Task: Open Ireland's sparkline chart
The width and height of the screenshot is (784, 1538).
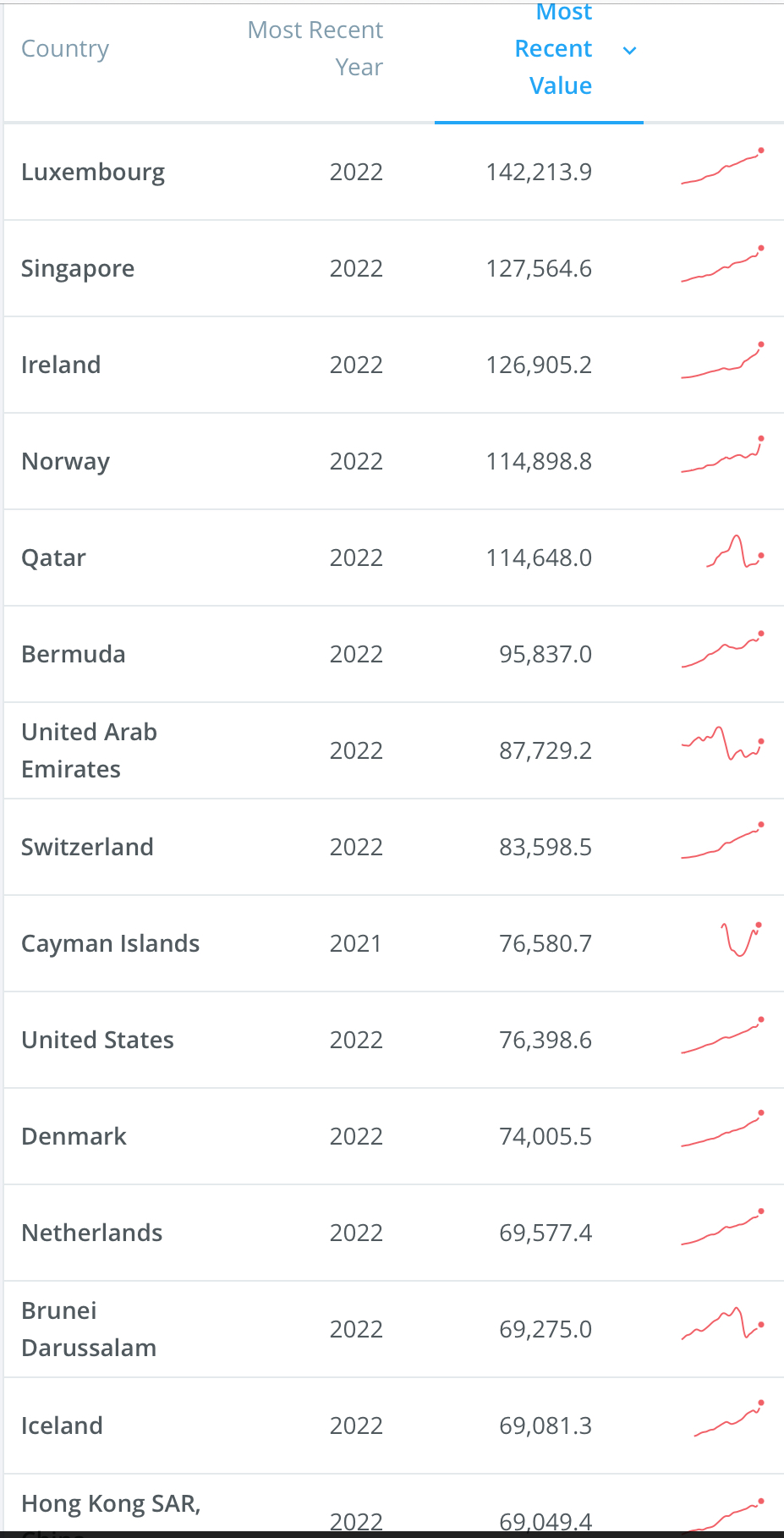Action: click(722, 362)
